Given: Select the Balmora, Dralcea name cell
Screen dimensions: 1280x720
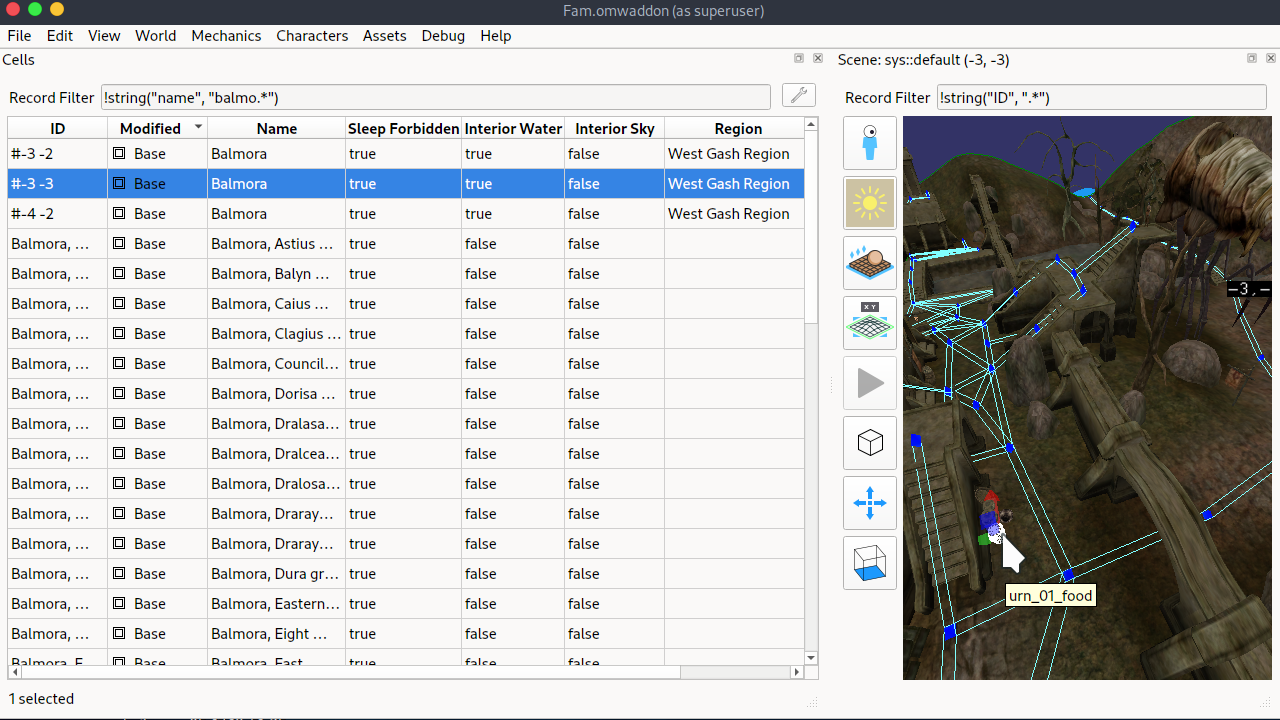Looking at the screenshot, I should click(277, 454).
